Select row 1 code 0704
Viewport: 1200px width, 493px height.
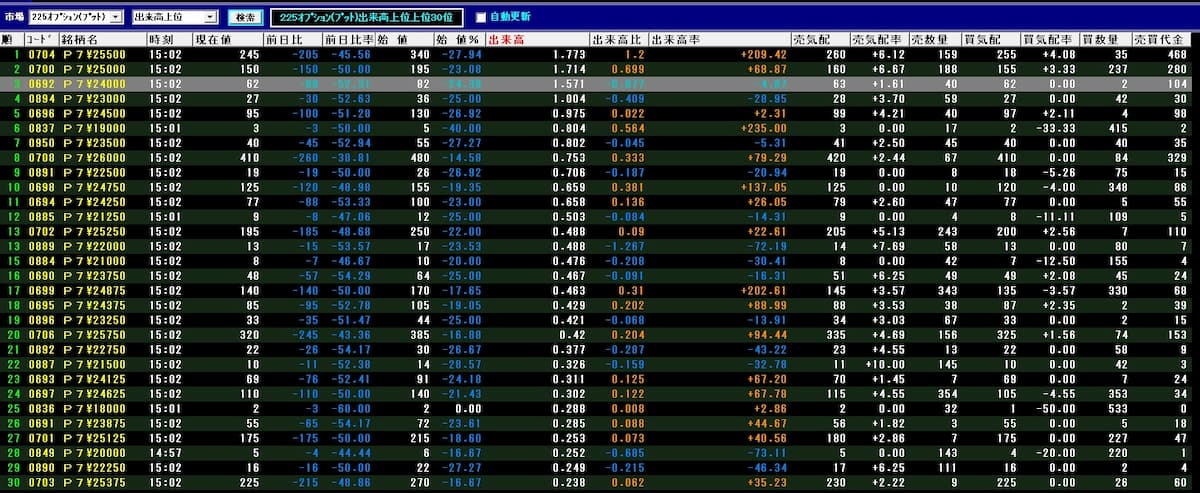[x=42, y=54]
